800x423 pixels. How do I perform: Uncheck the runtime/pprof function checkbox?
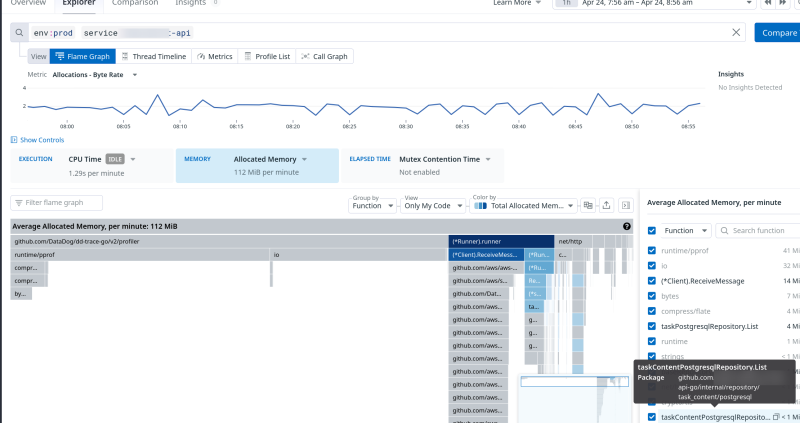(x=652, y=250)
